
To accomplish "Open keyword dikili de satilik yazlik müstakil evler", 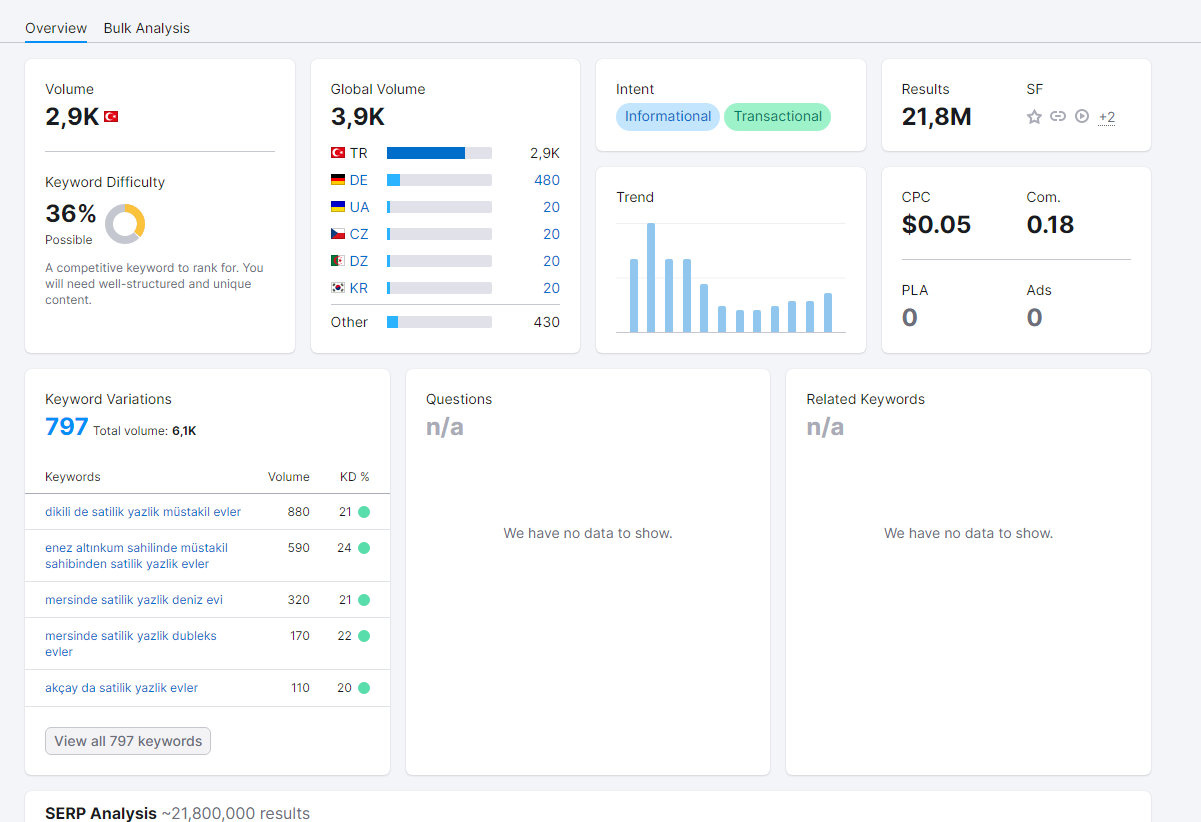I will tap(143, 512).
